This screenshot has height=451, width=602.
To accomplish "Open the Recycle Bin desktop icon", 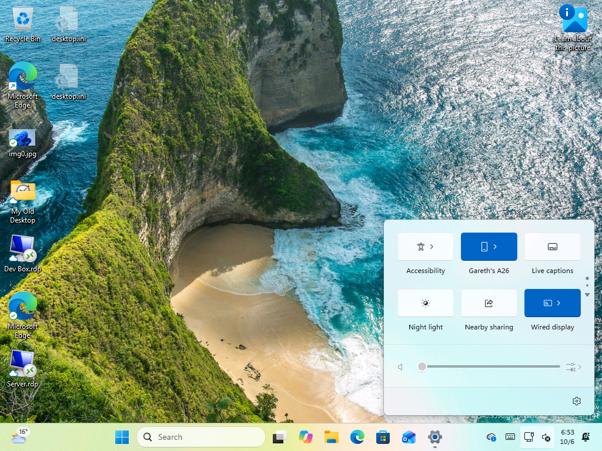I will point(23,24).
